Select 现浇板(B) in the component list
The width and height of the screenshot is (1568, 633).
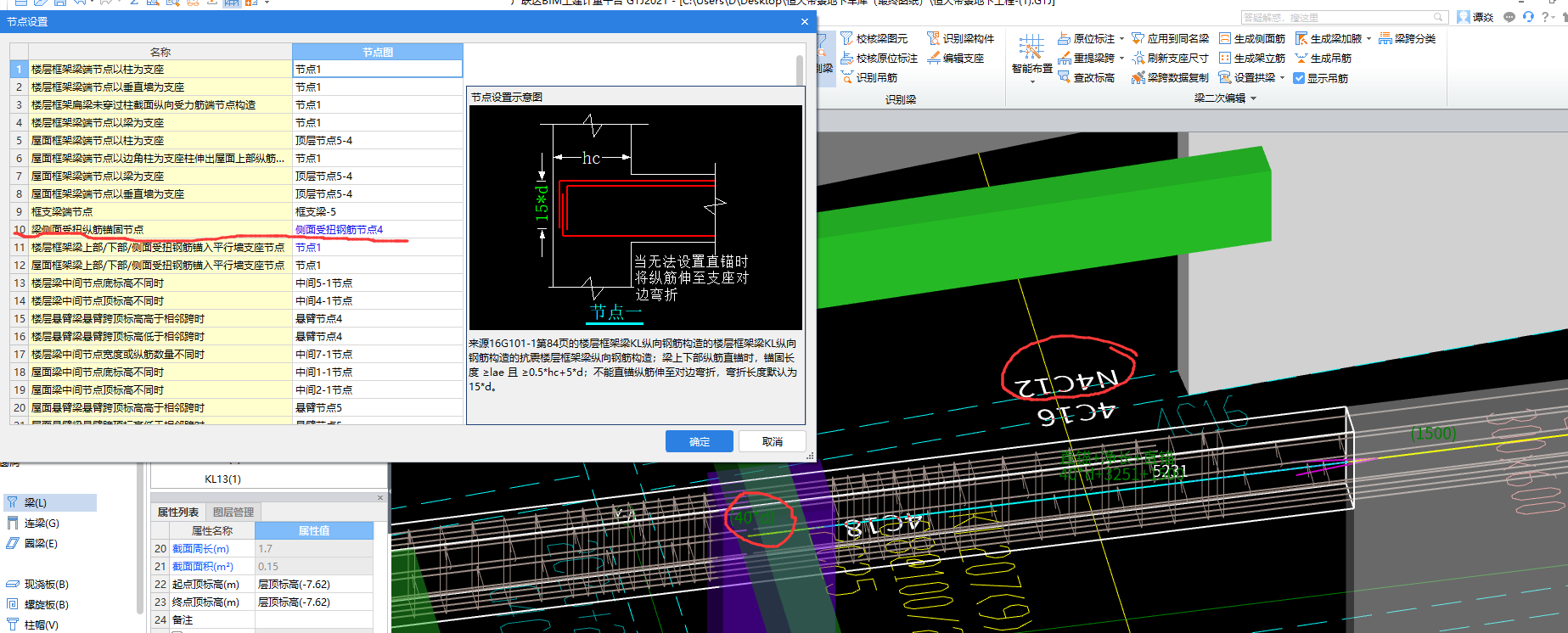pos(37,584)
